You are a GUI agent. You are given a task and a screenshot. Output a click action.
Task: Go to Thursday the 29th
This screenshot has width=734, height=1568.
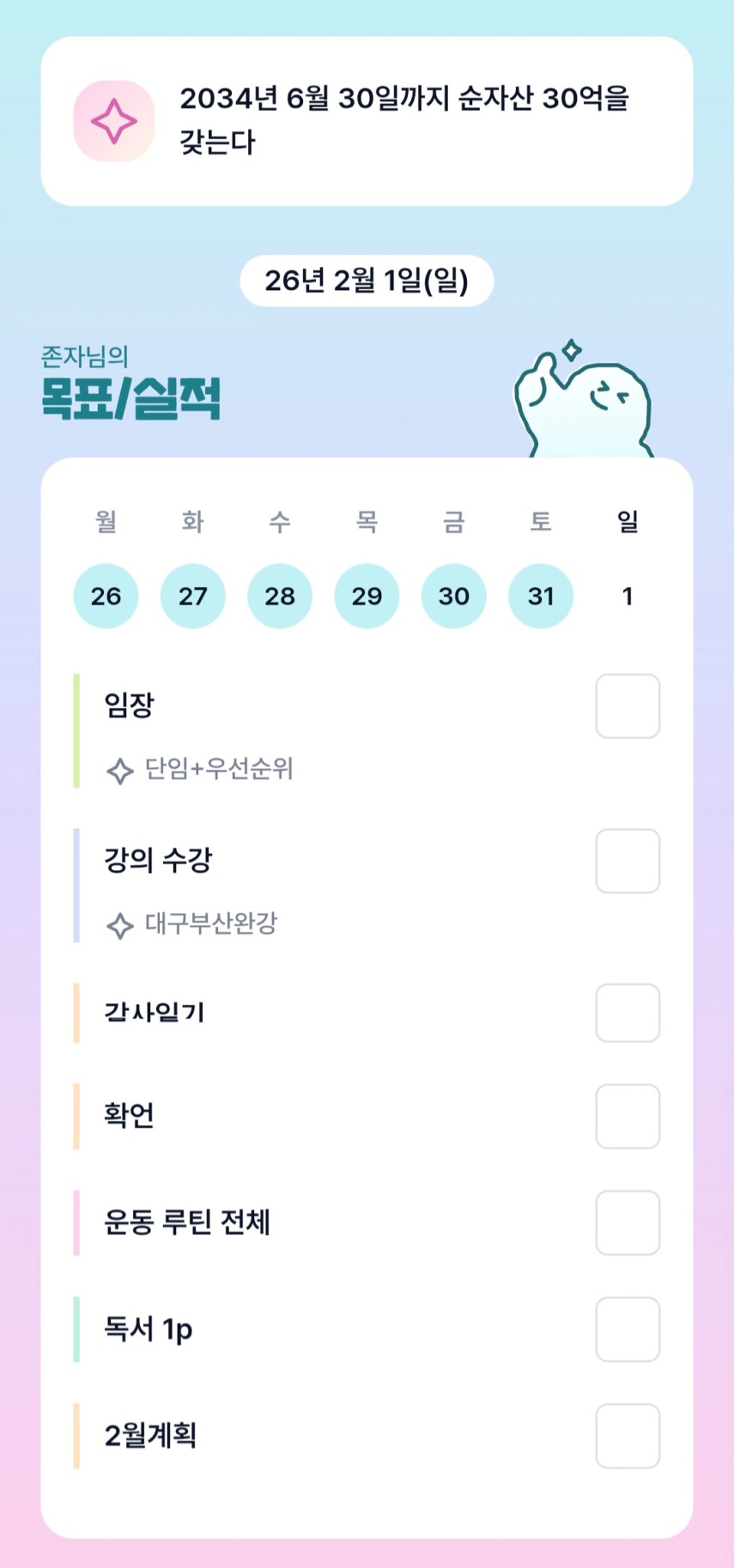[367, 596]
